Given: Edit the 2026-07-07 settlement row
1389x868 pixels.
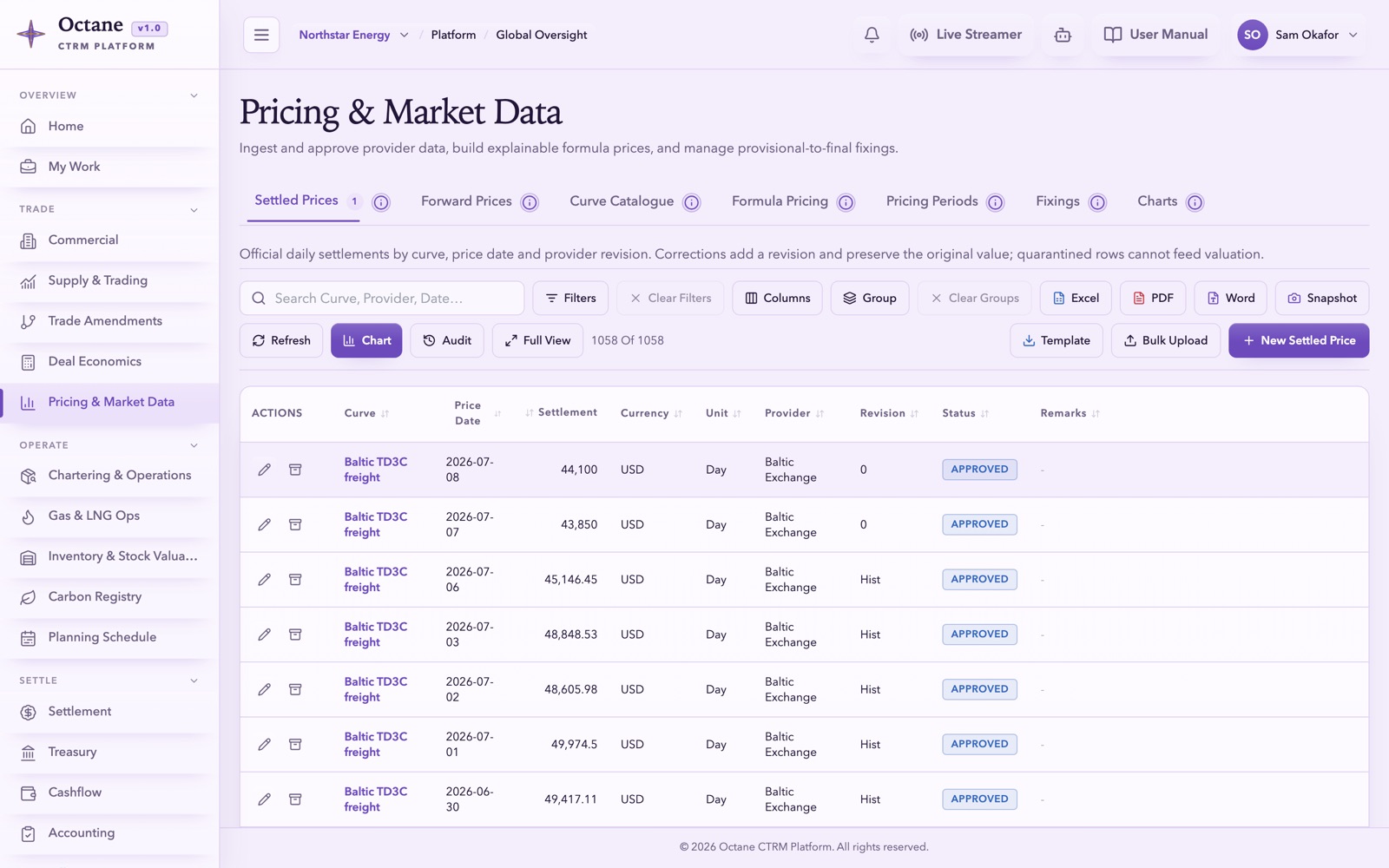Looking at the screenshot, I should pos(264,524).
